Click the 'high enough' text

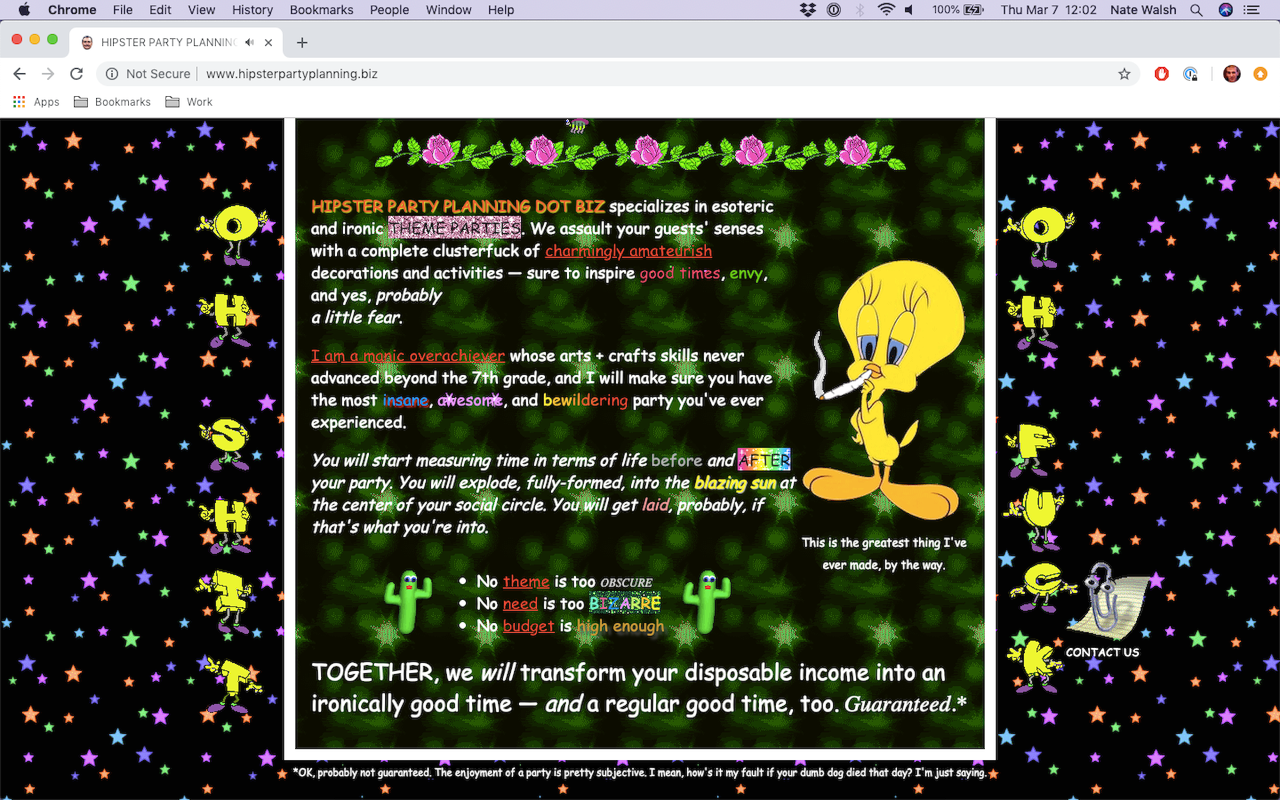click(620, 626)
